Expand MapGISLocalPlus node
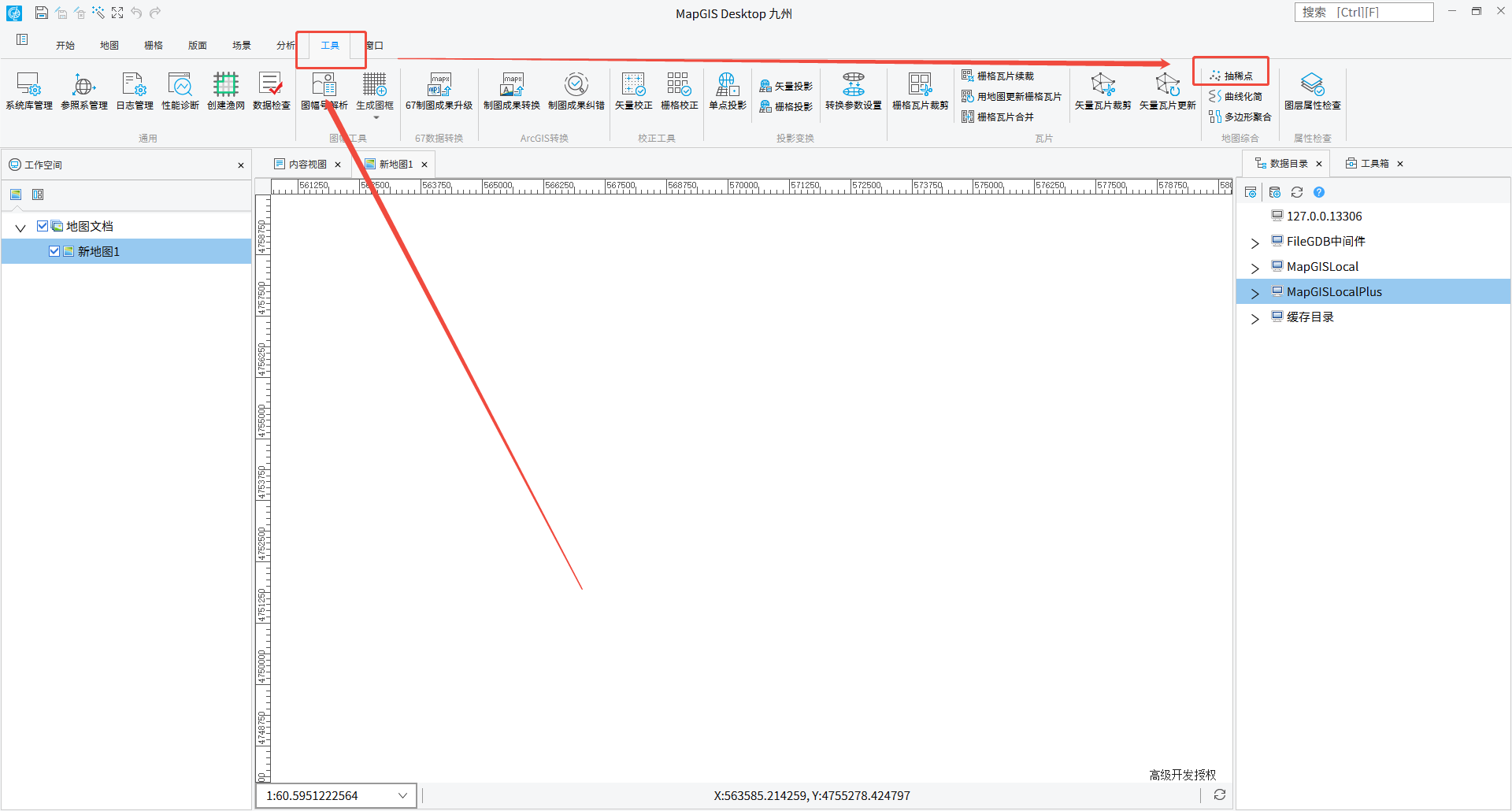Screen dimensions: 1512x811 [x=1255, y=293]
